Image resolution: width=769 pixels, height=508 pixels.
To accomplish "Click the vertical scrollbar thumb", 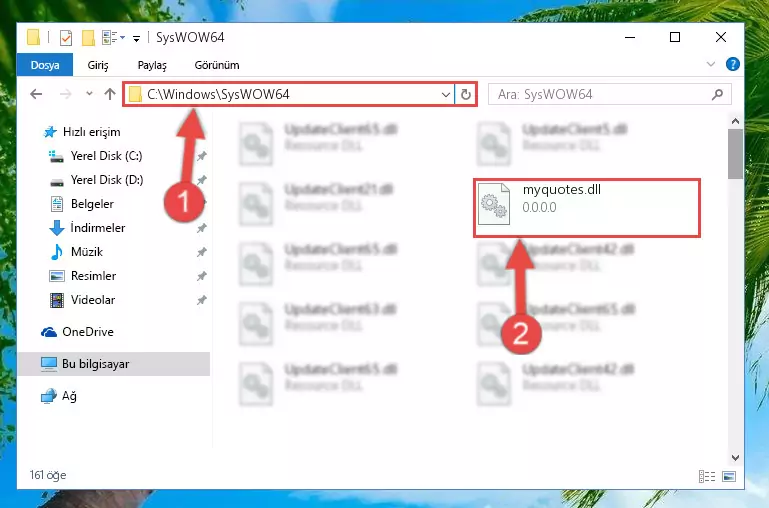I will 735,154.
